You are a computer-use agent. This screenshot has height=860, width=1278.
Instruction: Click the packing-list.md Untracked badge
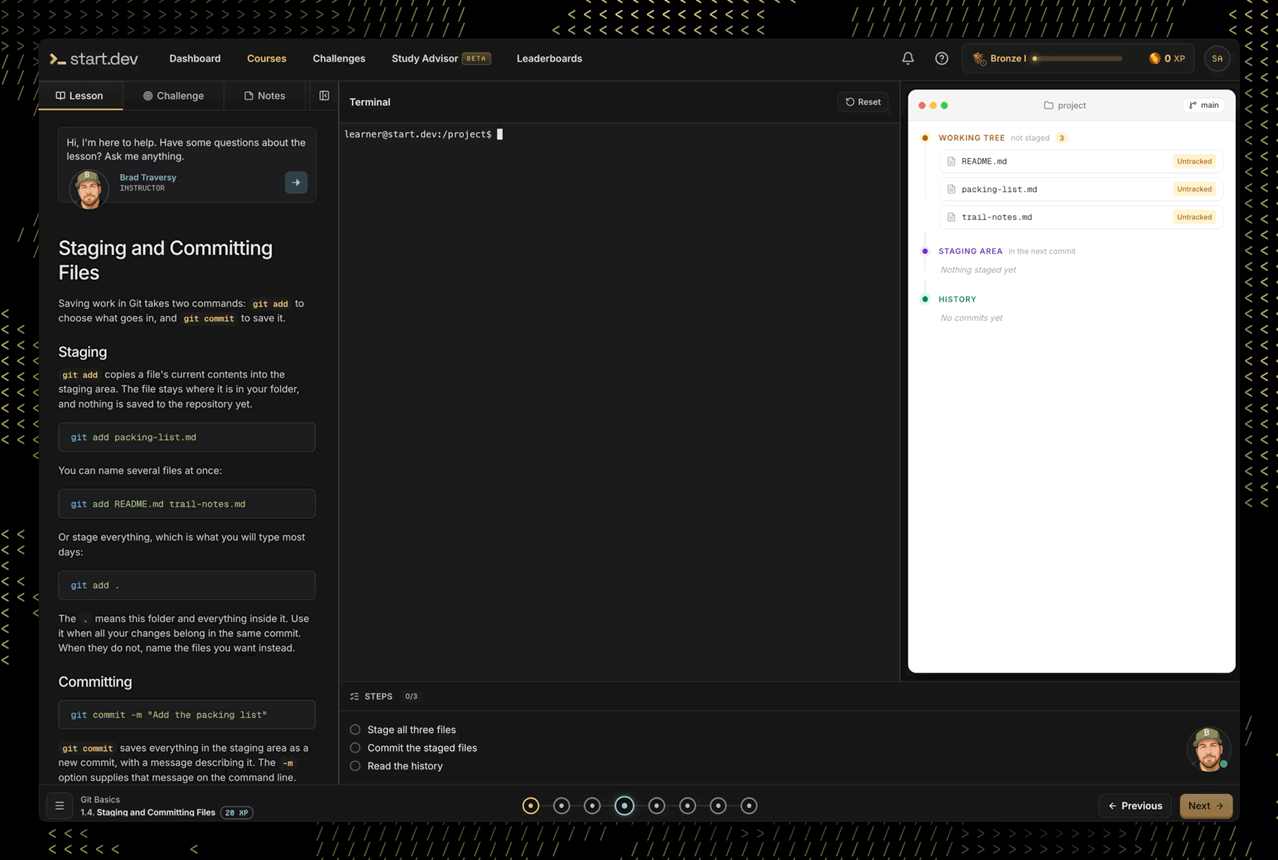coord(1194,189)
